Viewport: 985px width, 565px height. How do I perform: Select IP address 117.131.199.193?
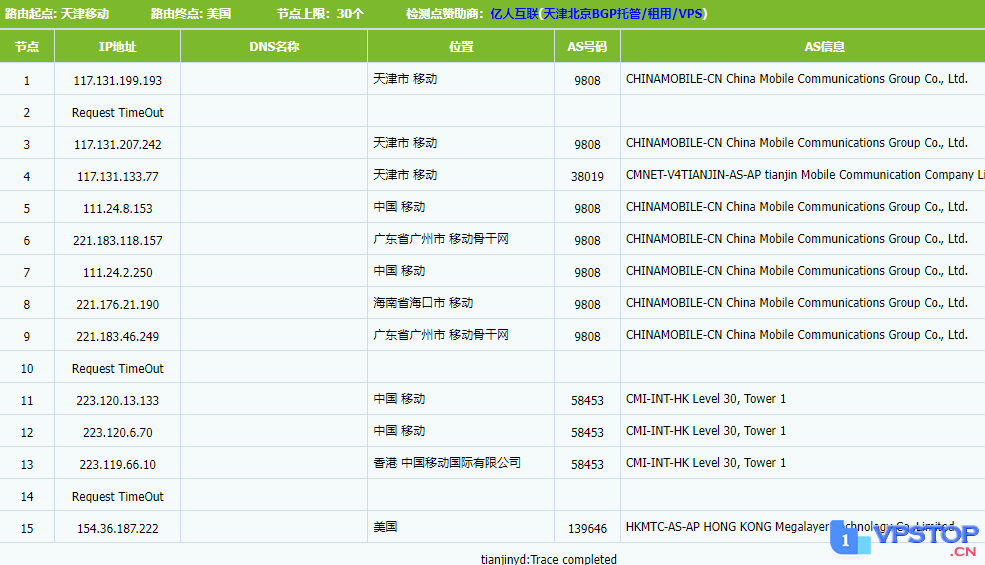(117, 80)
